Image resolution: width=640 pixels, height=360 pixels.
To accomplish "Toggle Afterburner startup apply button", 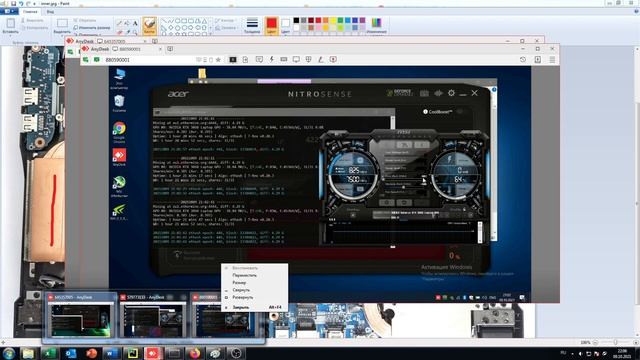I will tap(353, 215).
